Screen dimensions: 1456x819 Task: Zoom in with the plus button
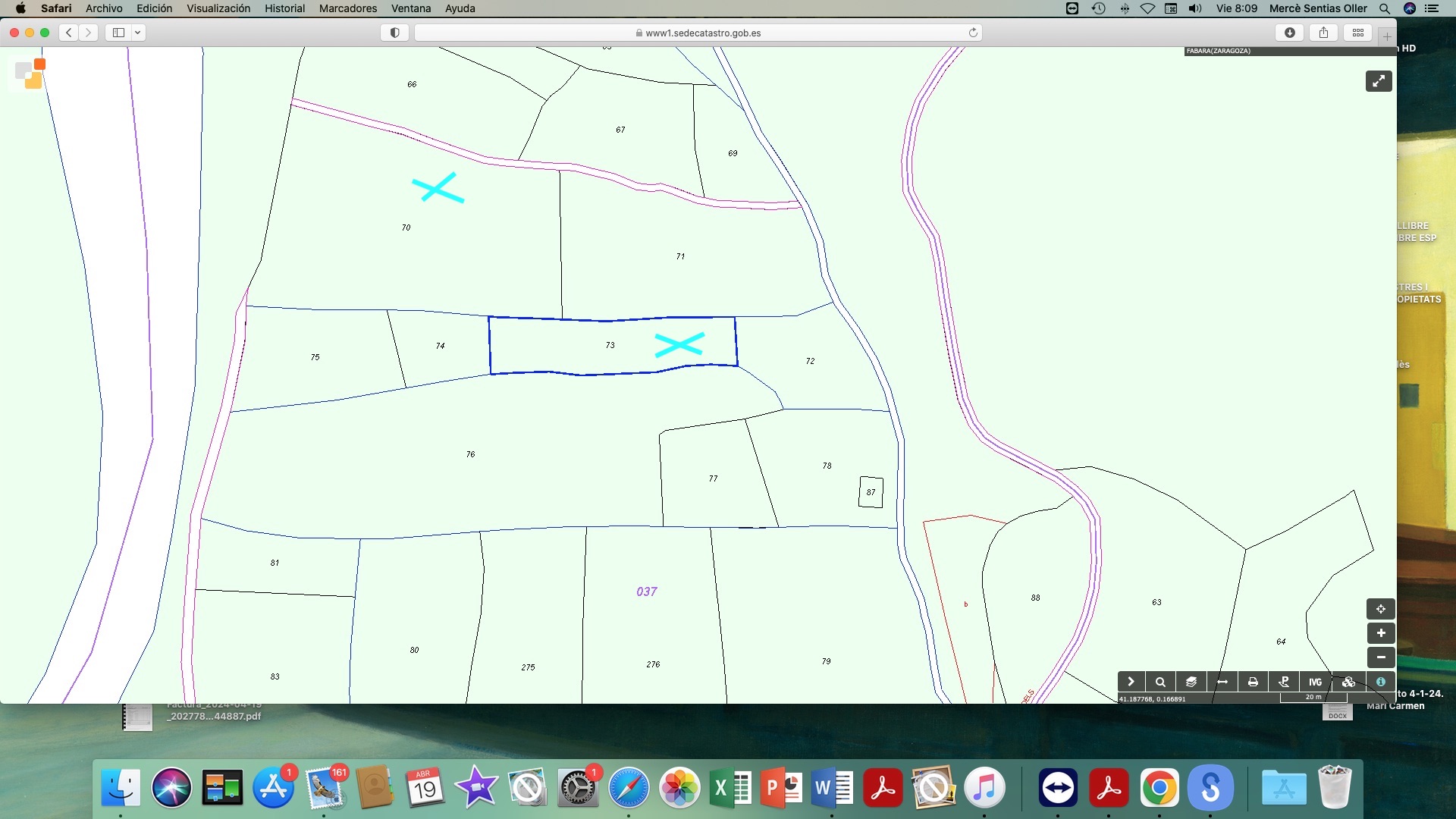point(1380,633)
